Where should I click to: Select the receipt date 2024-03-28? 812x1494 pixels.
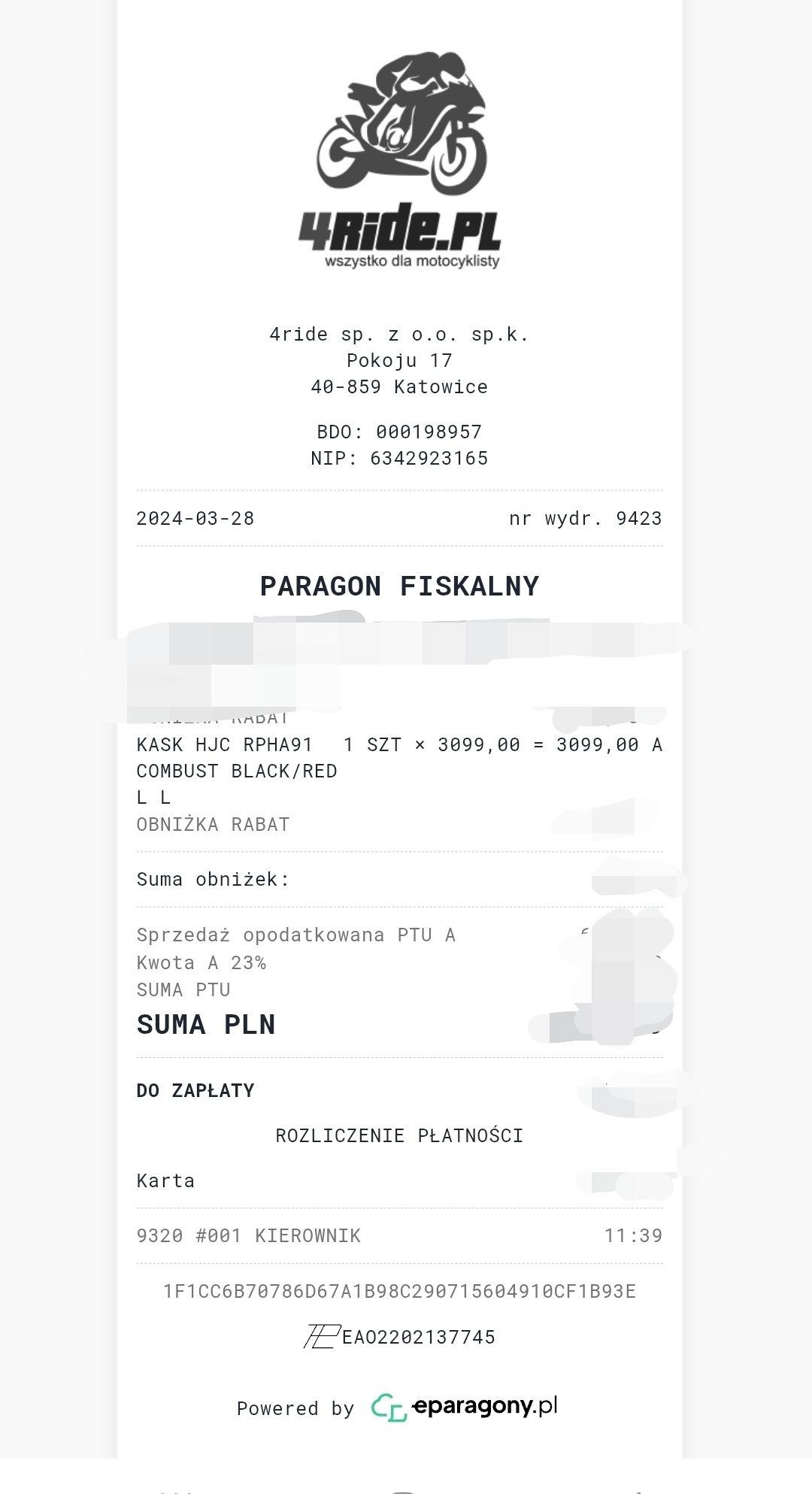point(195,518)
